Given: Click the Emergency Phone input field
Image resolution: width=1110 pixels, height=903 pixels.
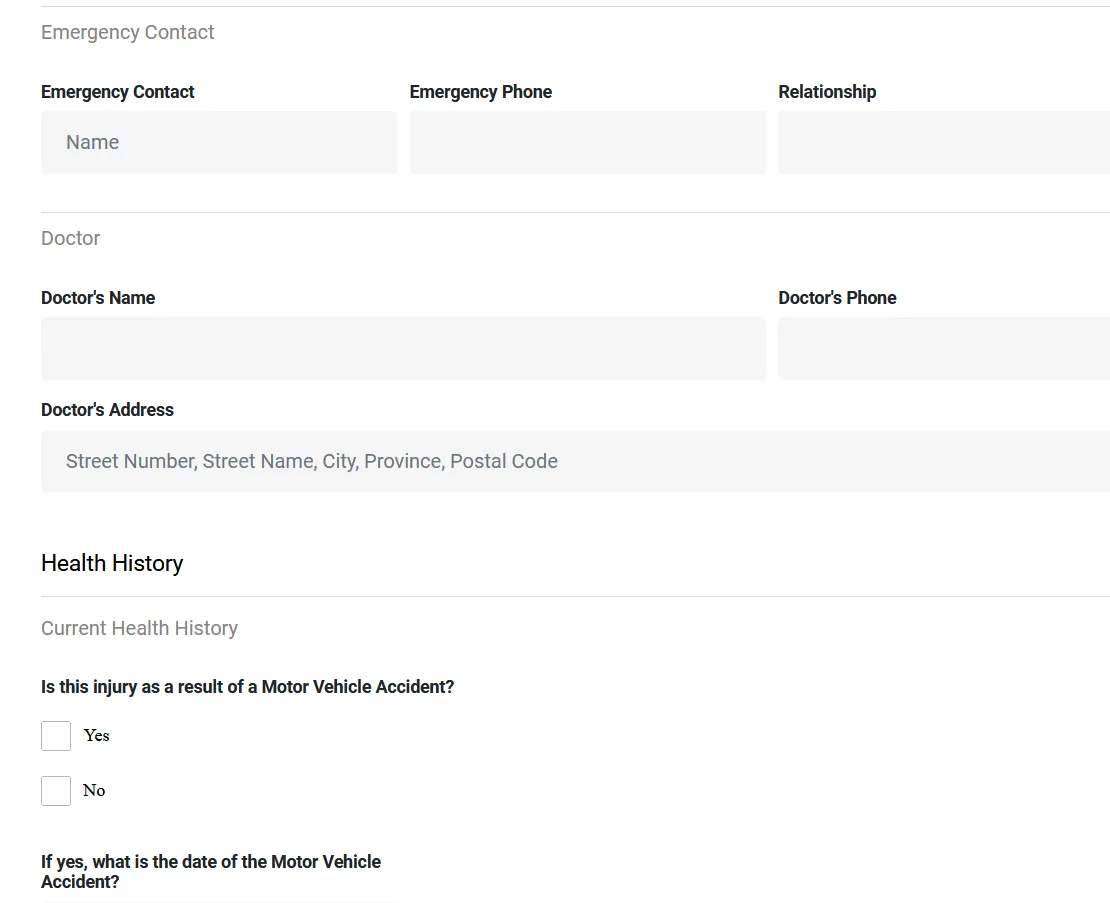Looking at the screenshot, I should point(588,142).
